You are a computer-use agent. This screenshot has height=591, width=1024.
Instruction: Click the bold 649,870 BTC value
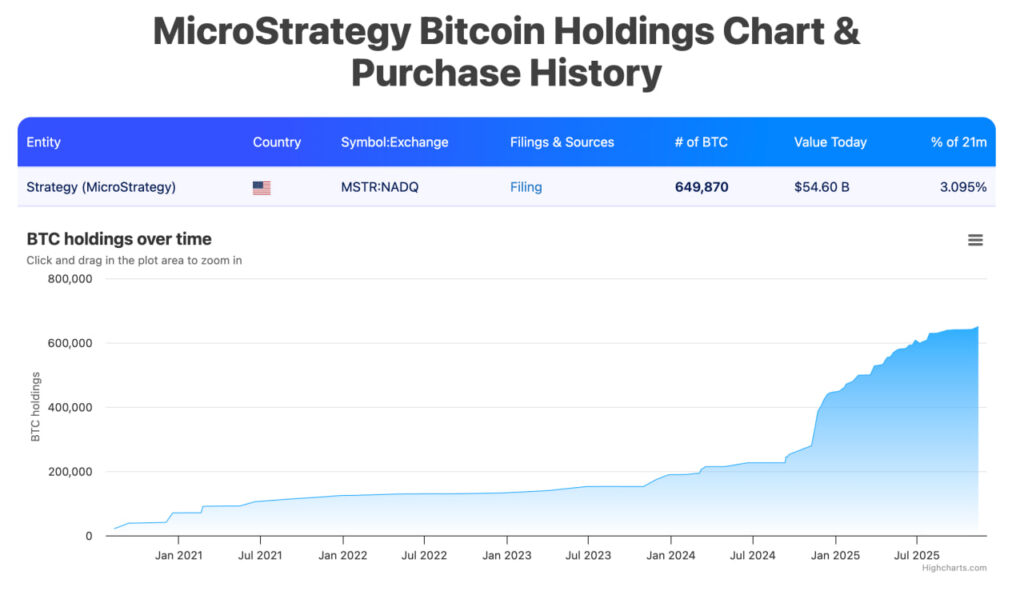tap(703, 186)
